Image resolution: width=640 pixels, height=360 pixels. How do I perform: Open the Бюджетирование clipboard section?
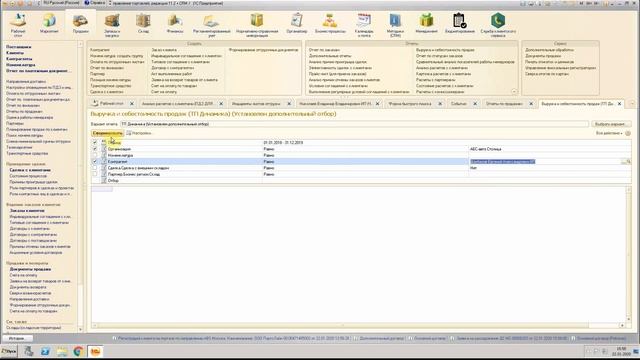[460, 23]
